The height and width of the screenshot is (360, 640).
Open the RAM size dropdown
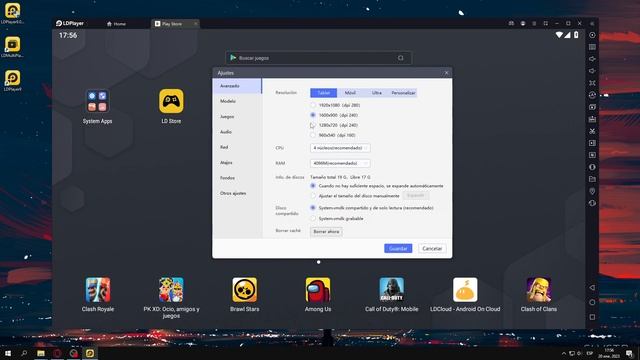[x=340, y=163]
